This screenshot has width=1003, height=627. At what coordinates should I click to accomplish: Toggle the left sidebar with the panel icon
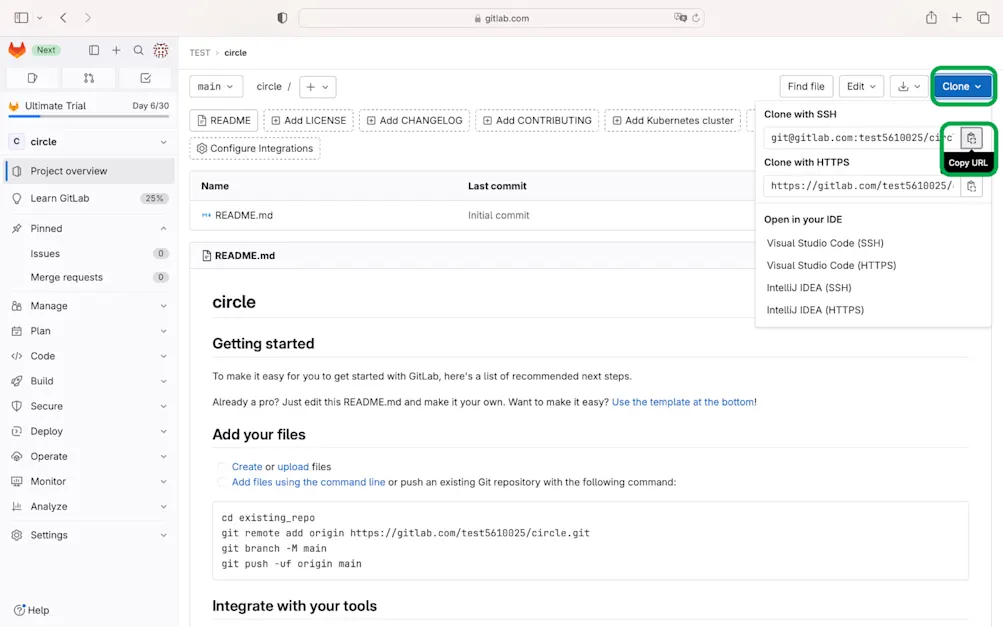coord(93,49)
